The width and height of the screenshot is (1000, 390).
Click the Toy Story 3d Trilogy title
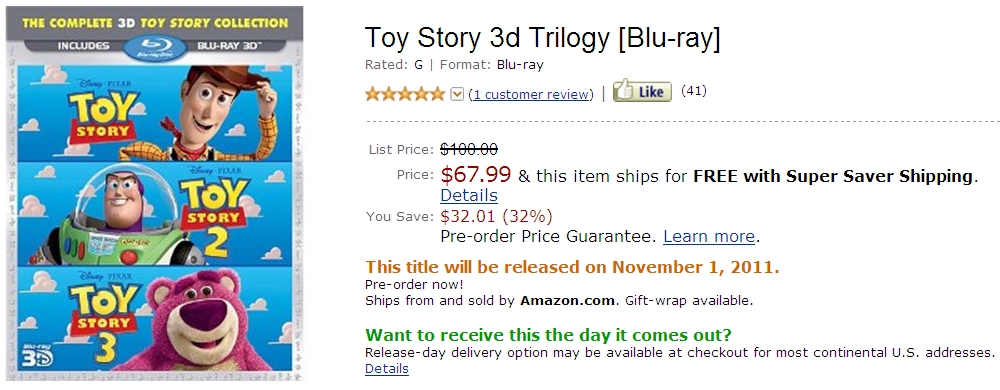pyautogui.click(x=542, y=38)
